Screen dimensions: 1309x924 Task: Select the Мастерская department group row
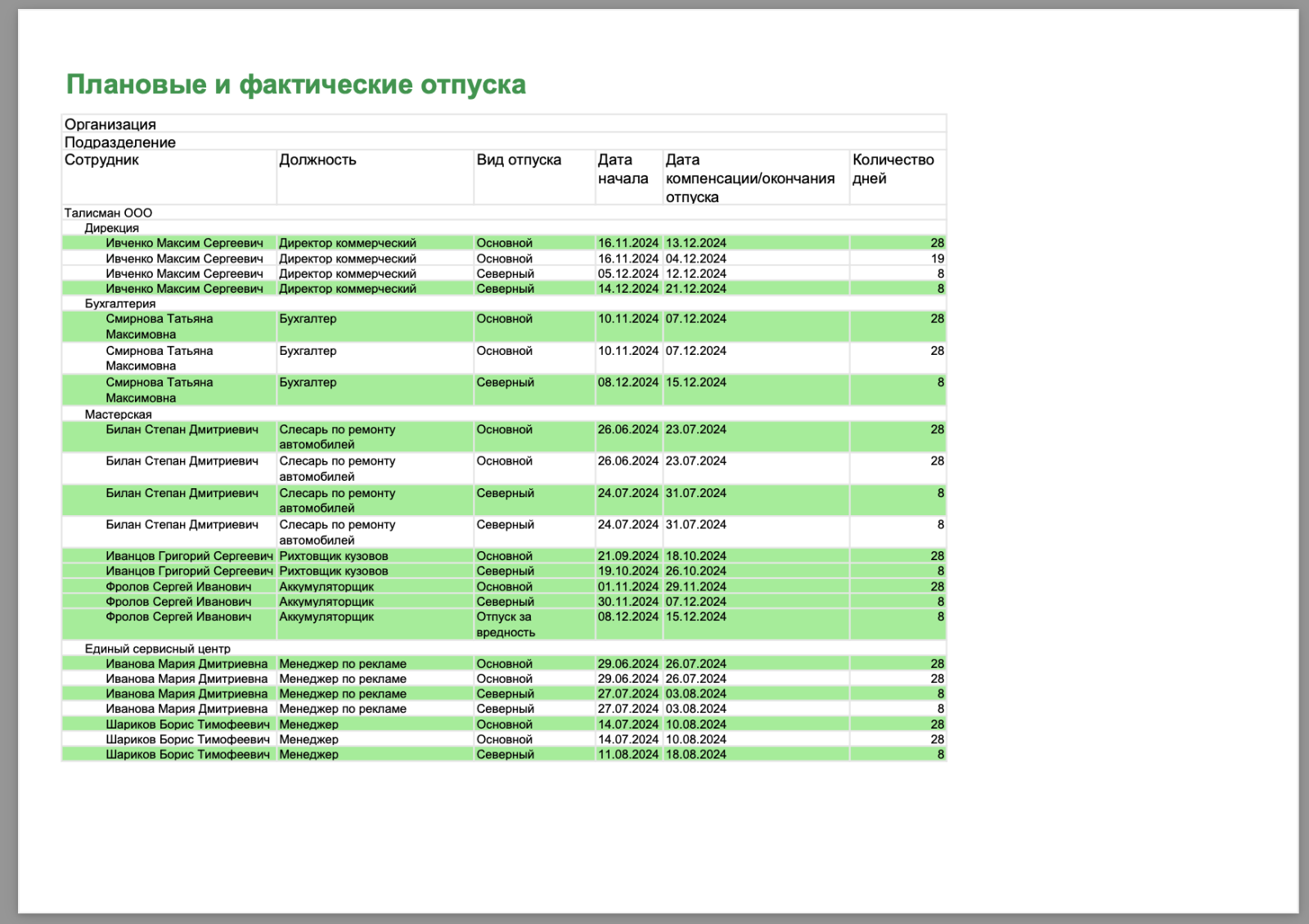tap(119, 415)
